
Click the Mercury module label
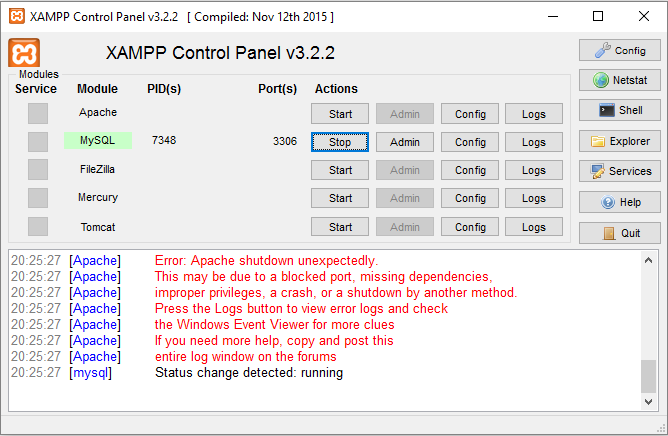click(98, 197)
